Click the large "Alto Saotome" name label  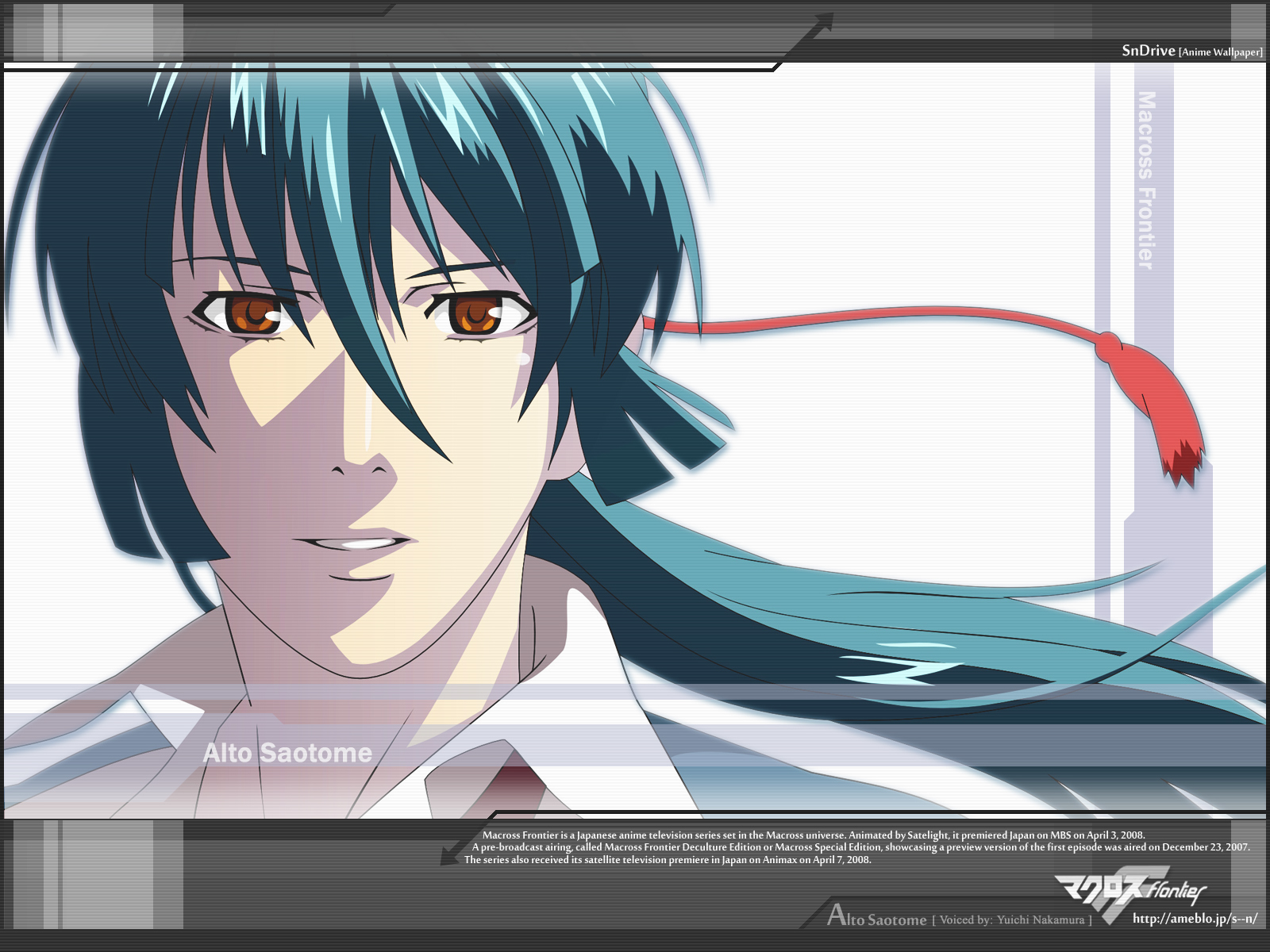pos(287,752)
